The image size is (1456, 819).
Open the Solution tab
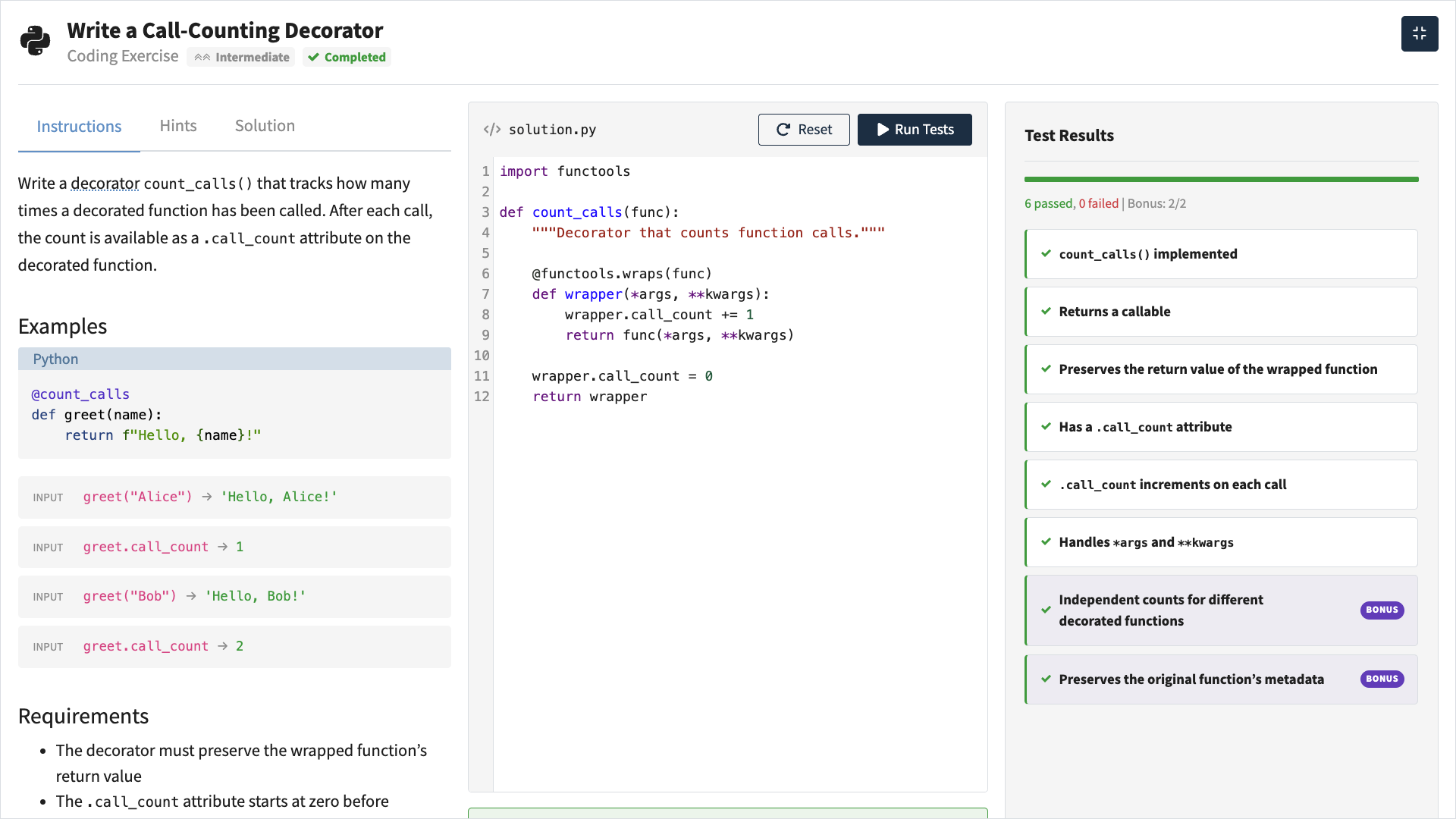coord(265,126)
